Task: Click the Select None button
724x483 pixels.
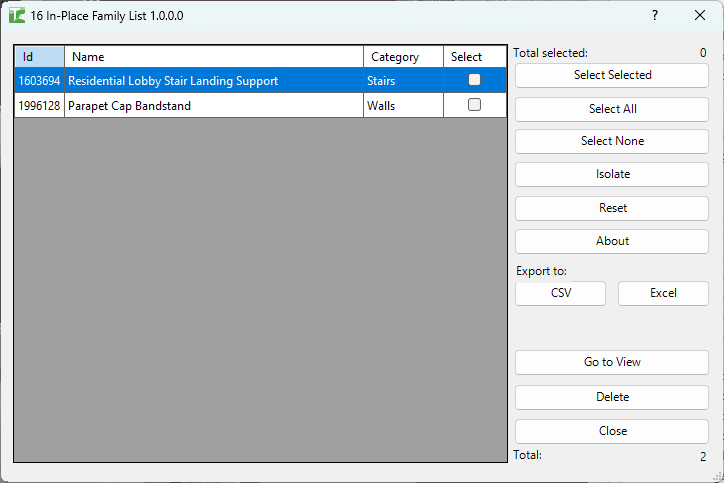Action: 612,141
